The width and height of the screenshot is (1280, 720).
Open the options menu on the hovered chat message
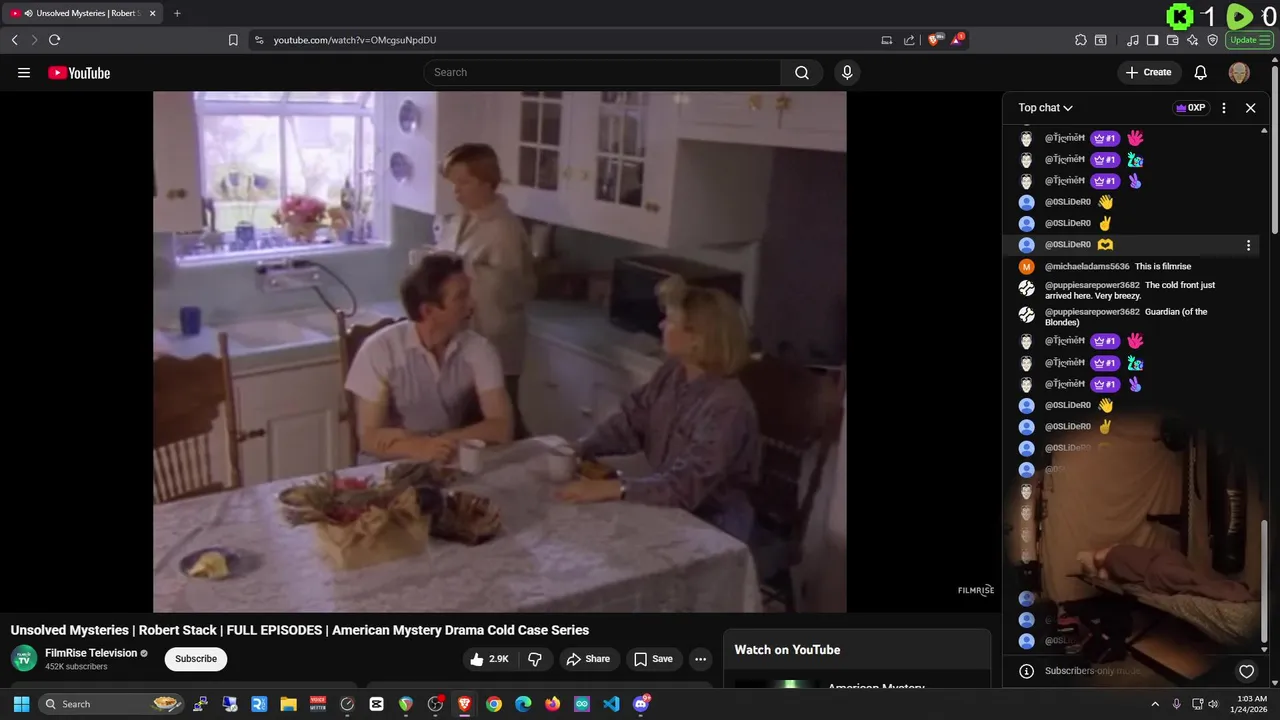tap(1248, 245)
